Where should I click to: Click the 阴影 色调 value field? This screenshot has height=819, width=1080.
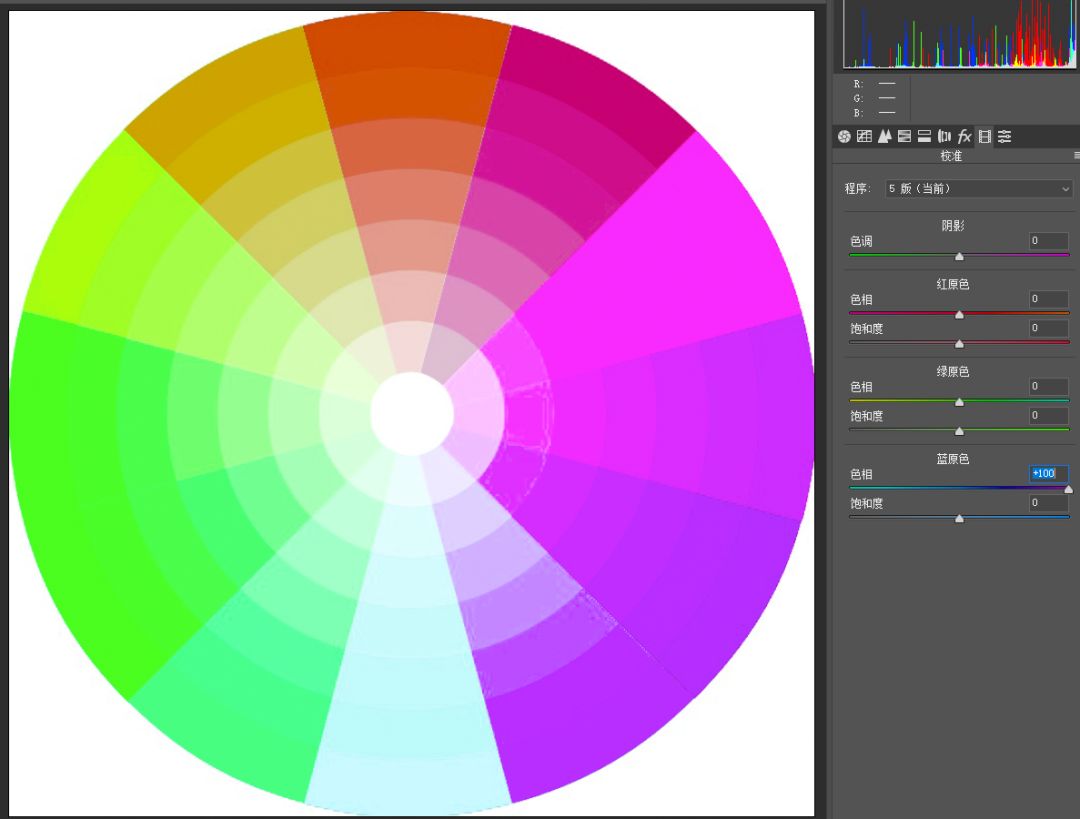click(1048, 240)
